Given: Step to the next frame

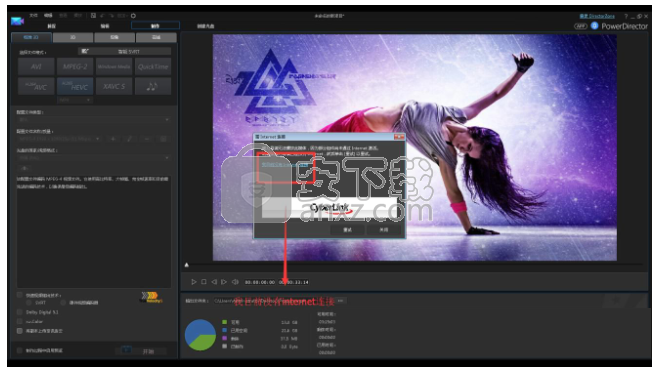Looking at the screenshot, I should click(x=224, y=282).
